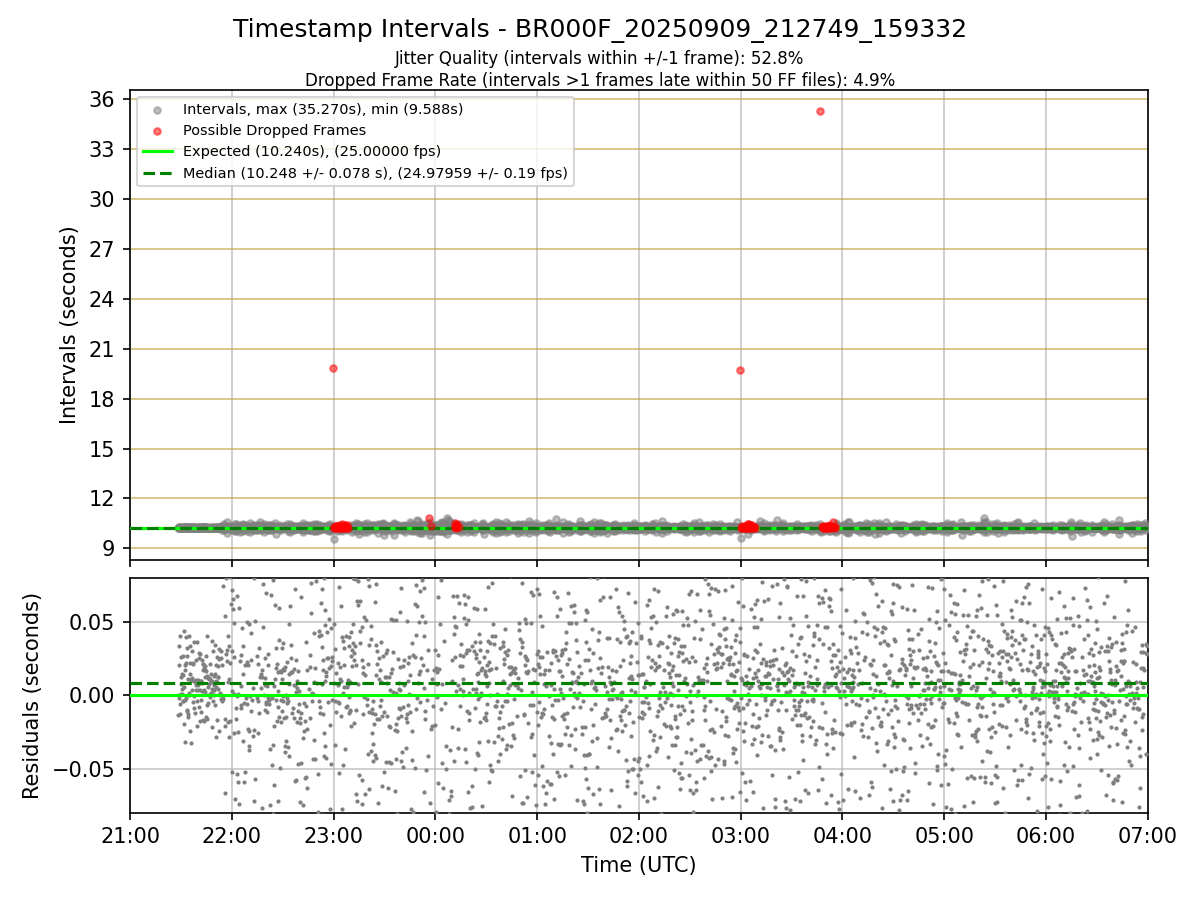
Task: Click the 'Possible Dropped Frames' legend entry
Action: point(274,130)
